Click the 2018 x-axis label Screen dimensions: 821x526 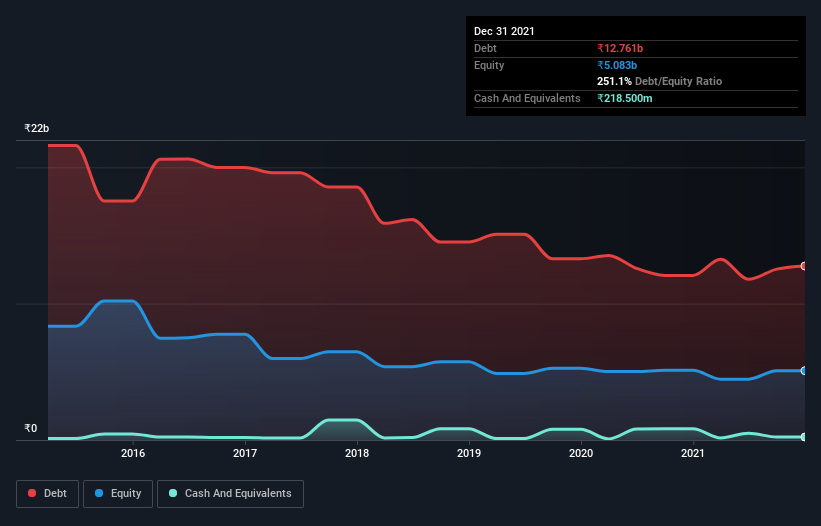click(x=357, y=453)
